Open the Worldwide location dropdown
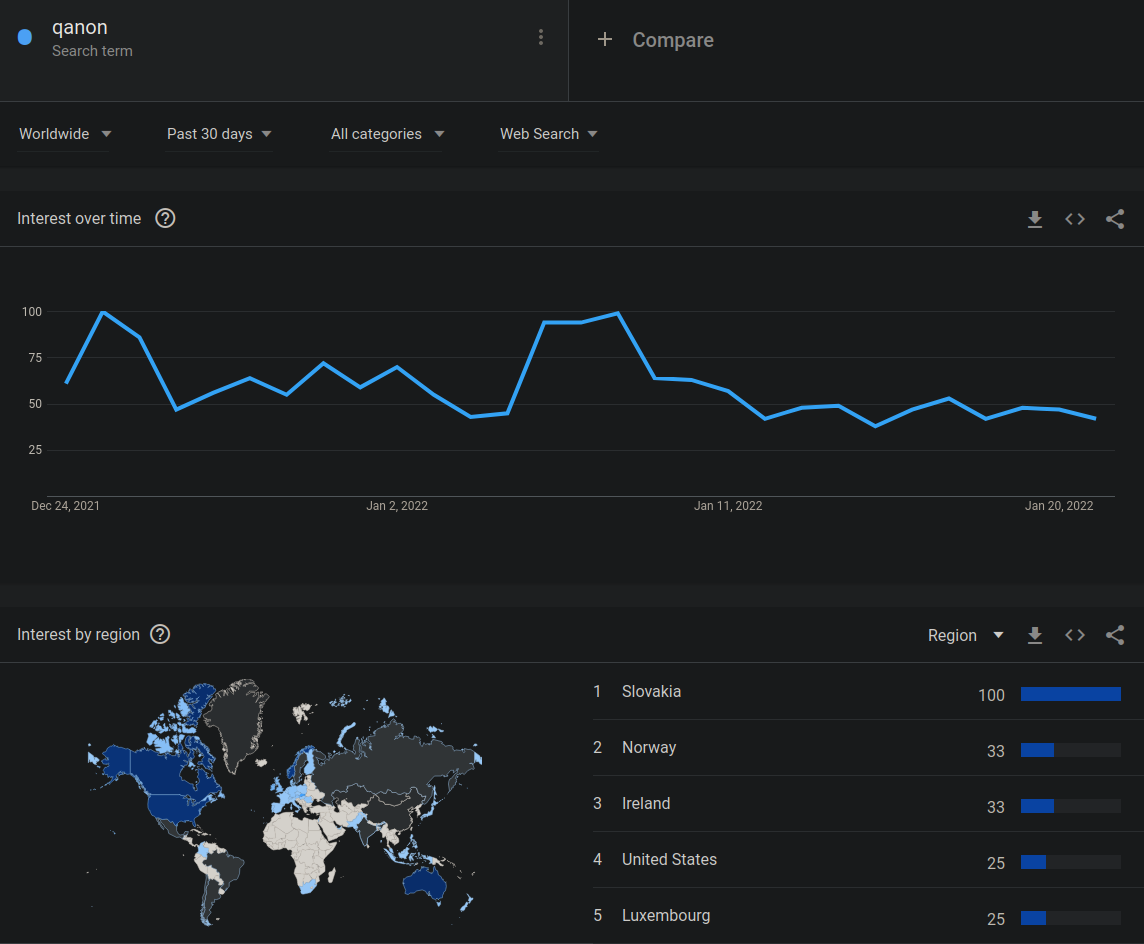 point(64,134)
